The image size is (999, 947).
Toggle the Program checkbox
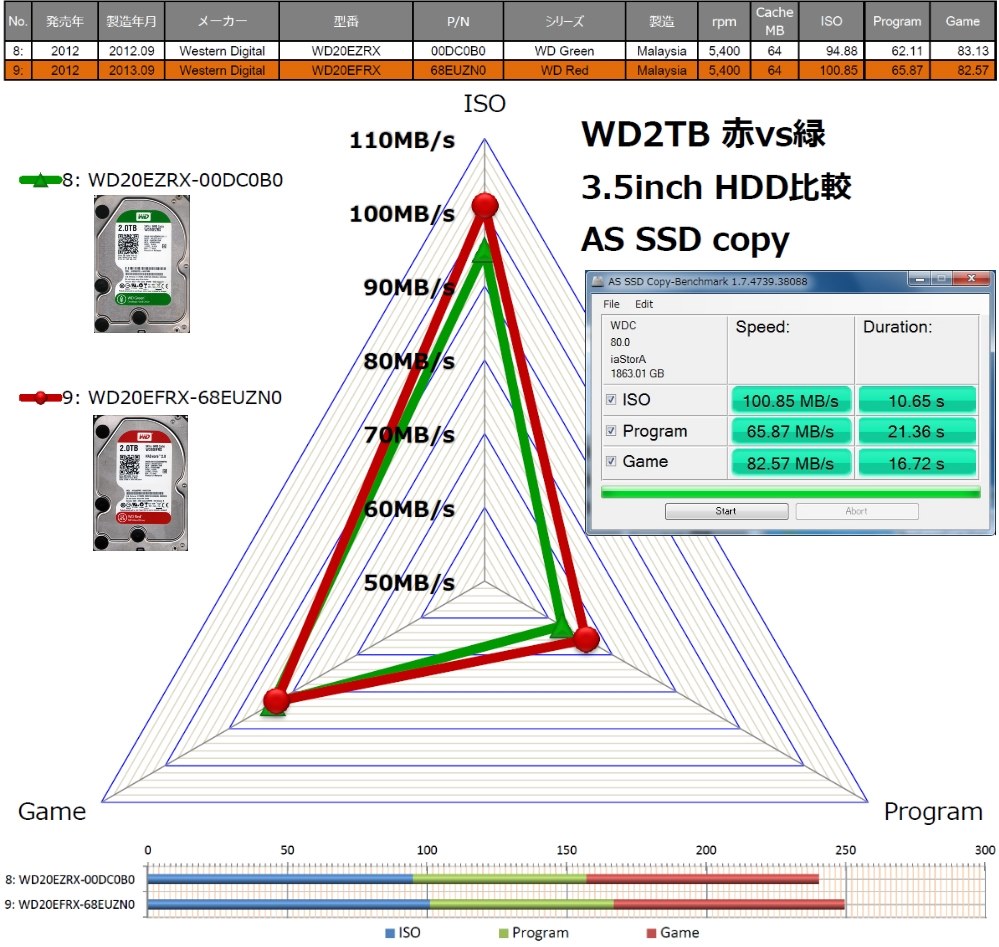611,431
